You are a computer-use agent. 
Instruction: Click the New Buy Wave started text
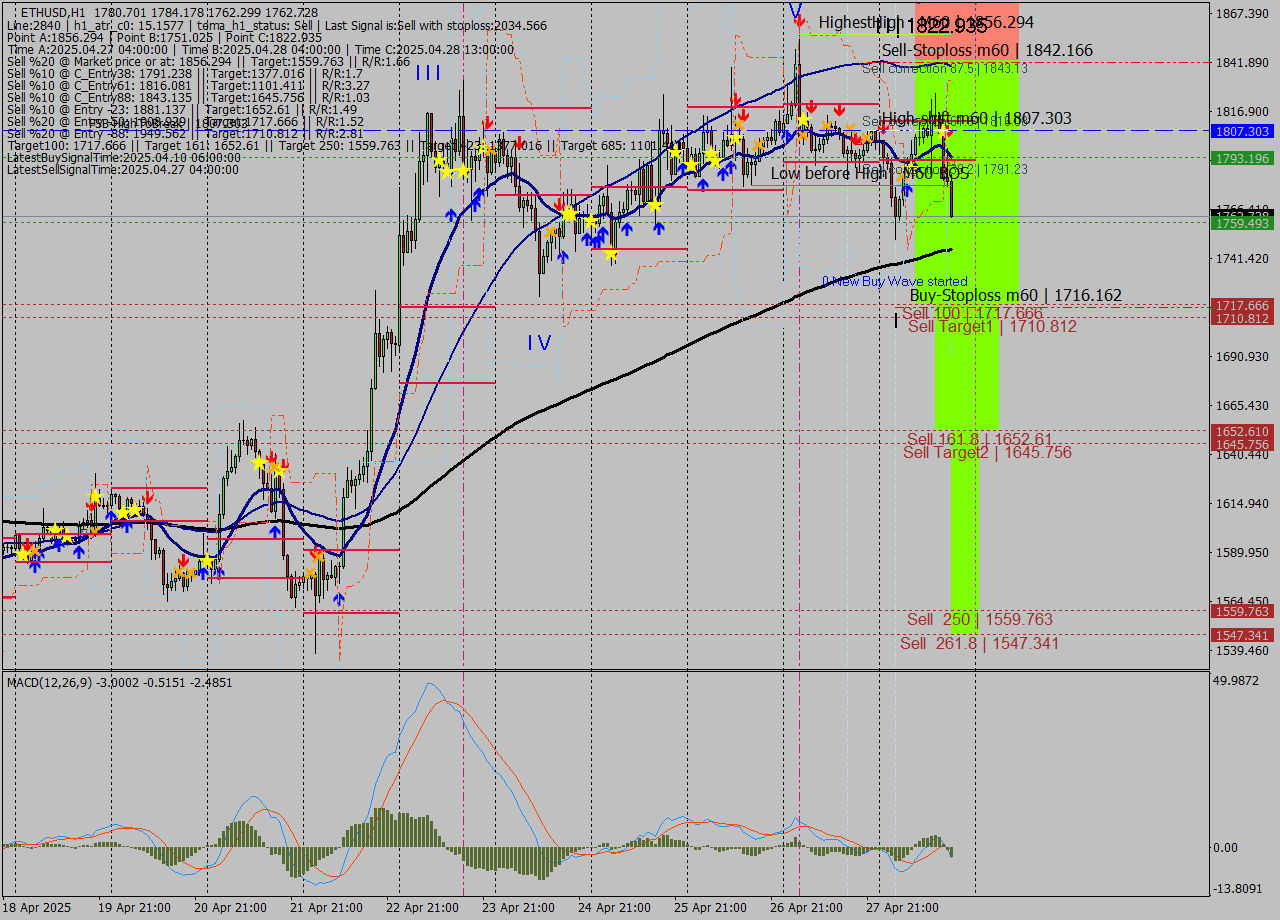(894, 281)
